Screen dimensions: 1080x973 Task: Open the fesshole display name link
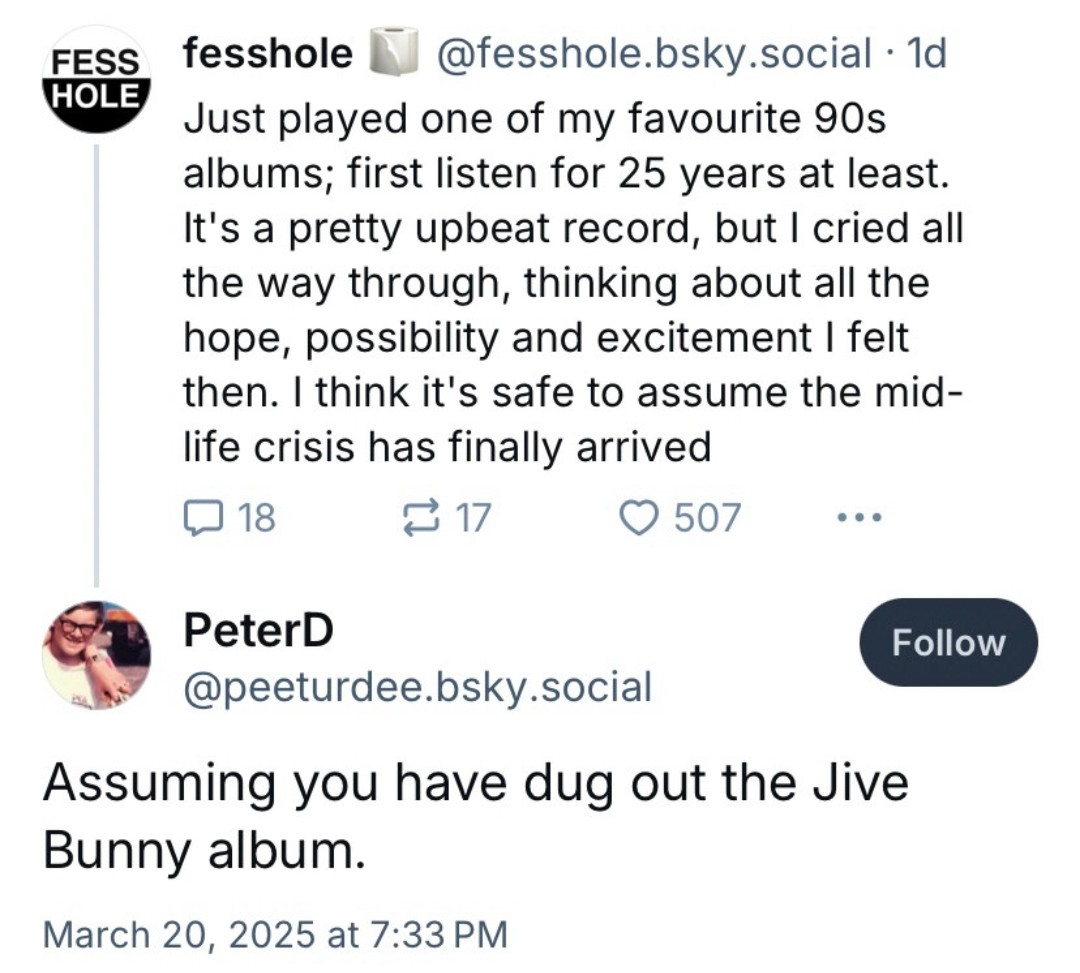[x=266, y=54]
